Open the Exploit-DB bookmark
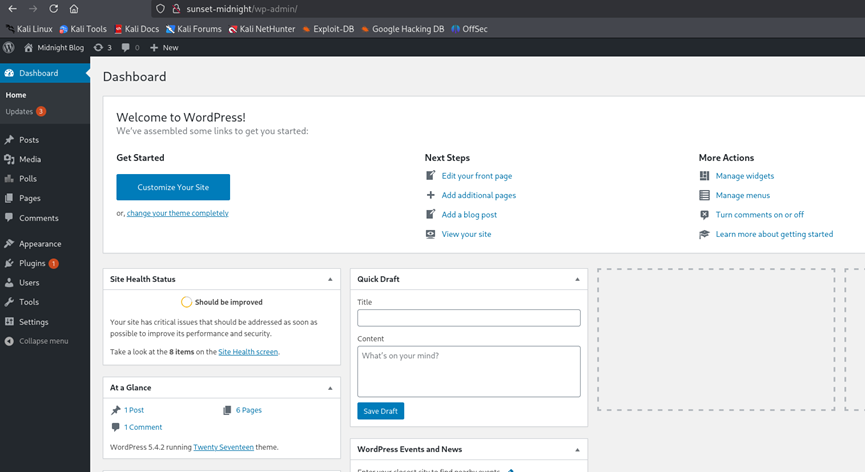The width and height of the screenshot is (865, 472). 328,29
